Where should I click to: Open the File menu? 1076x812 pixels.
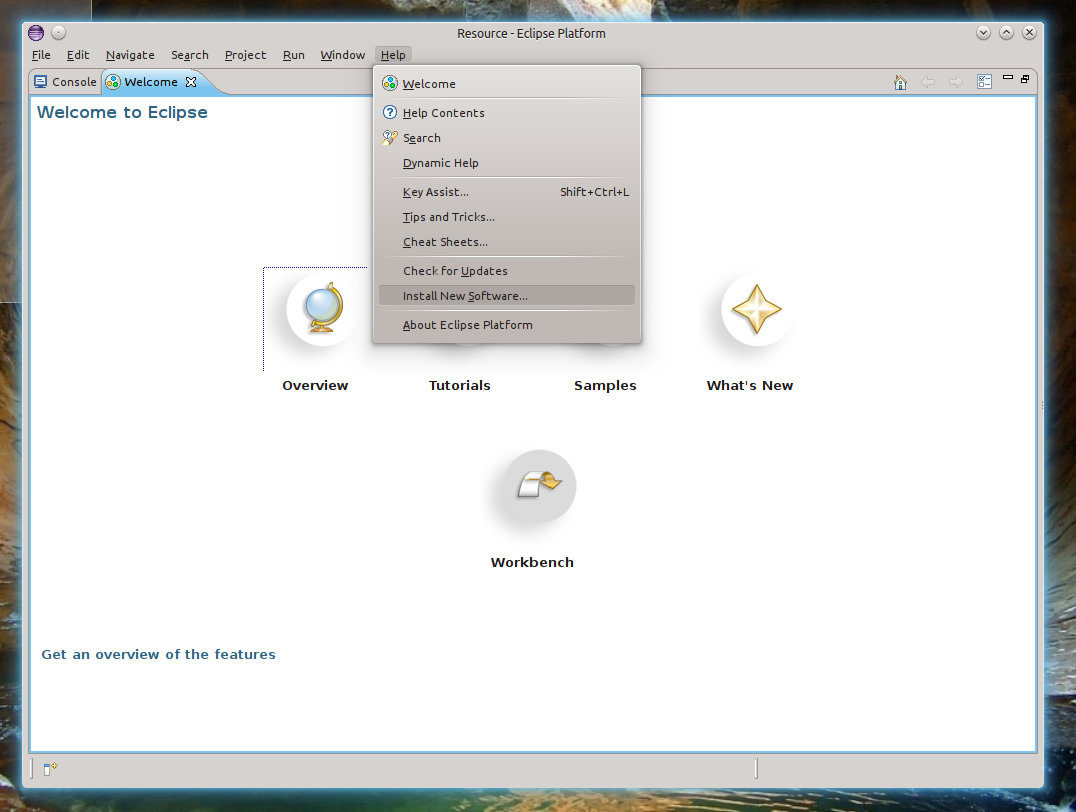click(41, 55)
